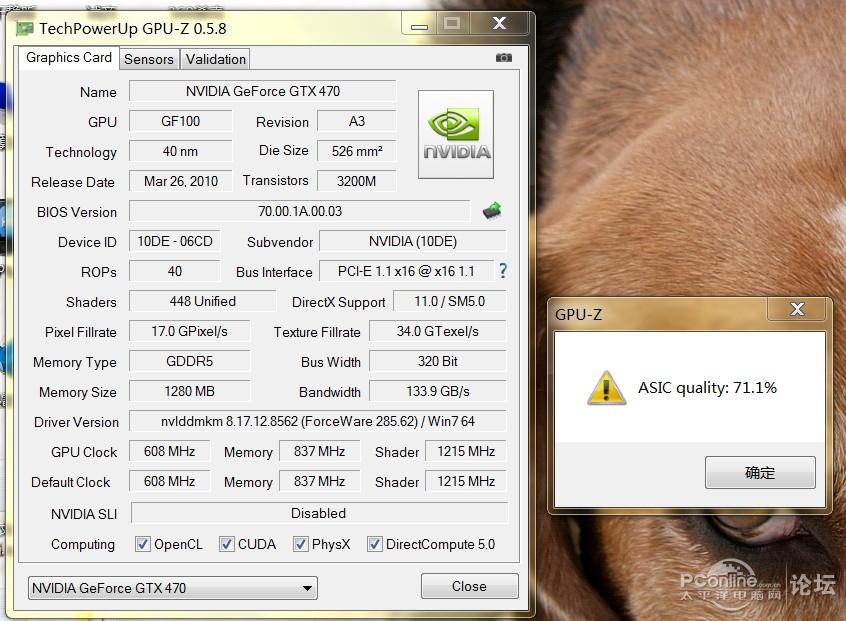Image resolution: width=846 pixels, height=621 pixels.
Task: Click the Transistors value 3200M
Action: point(357,181)
